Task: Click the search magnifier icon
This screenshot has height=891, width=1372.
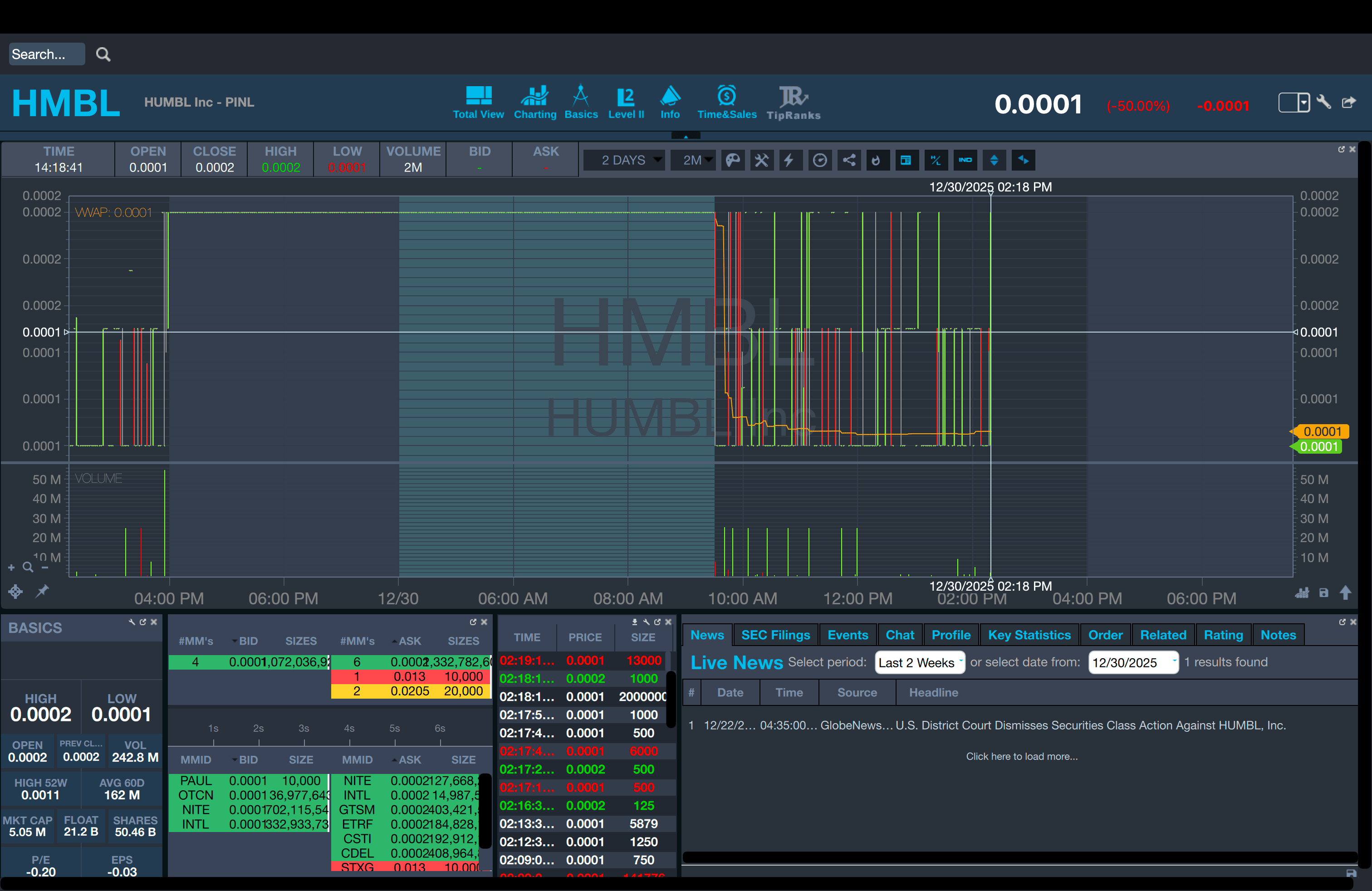Action: (x=103, y=54)
